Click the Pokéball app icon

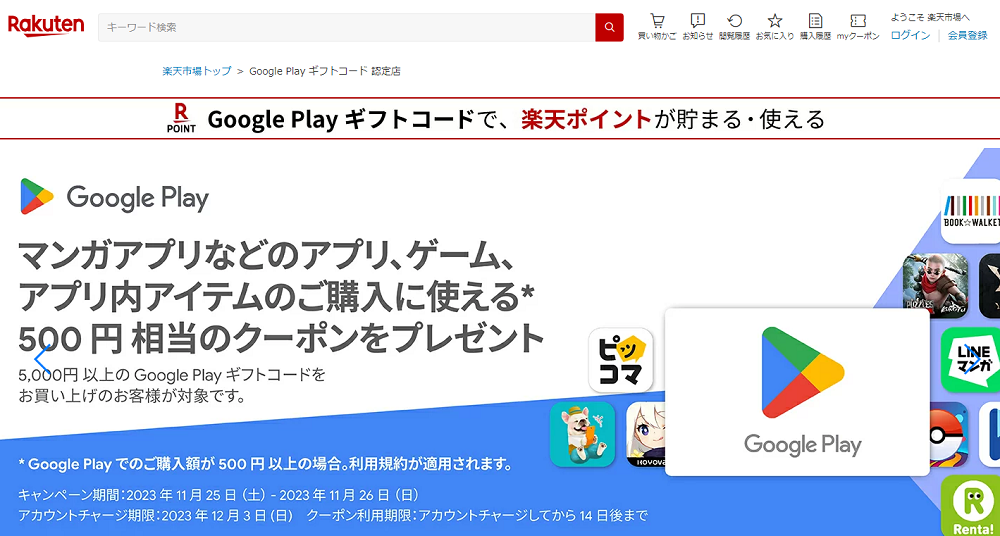tap(949, 434)
